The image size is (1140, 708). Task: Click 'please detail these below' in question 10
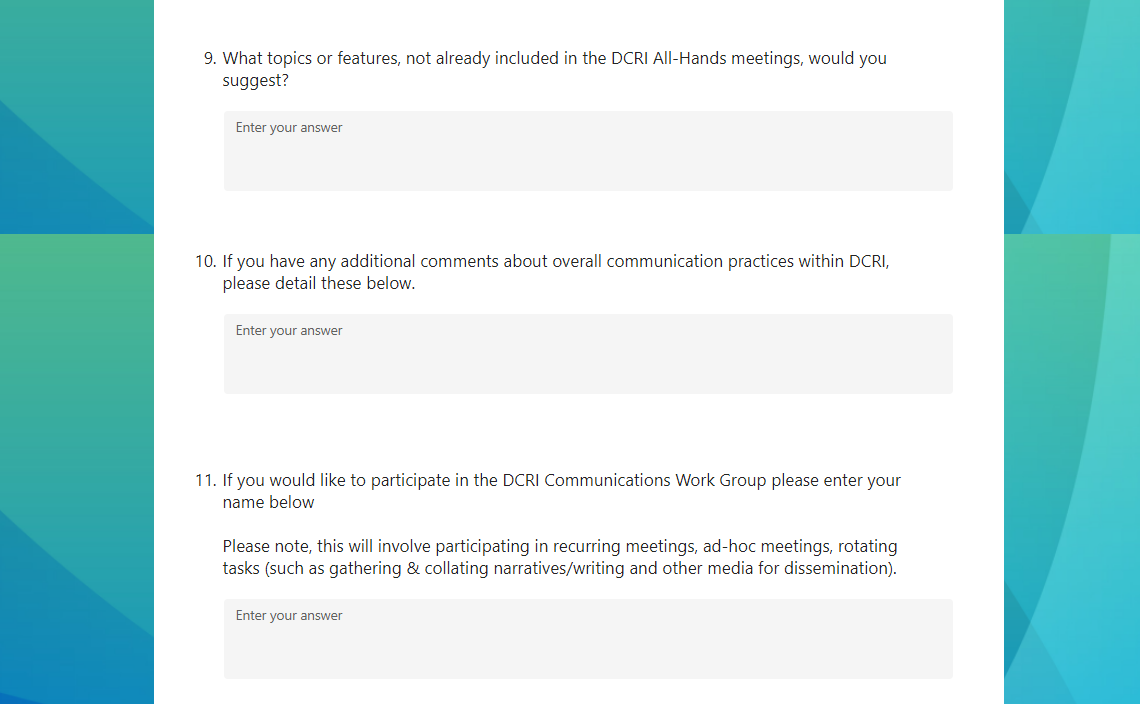[318, 284]
